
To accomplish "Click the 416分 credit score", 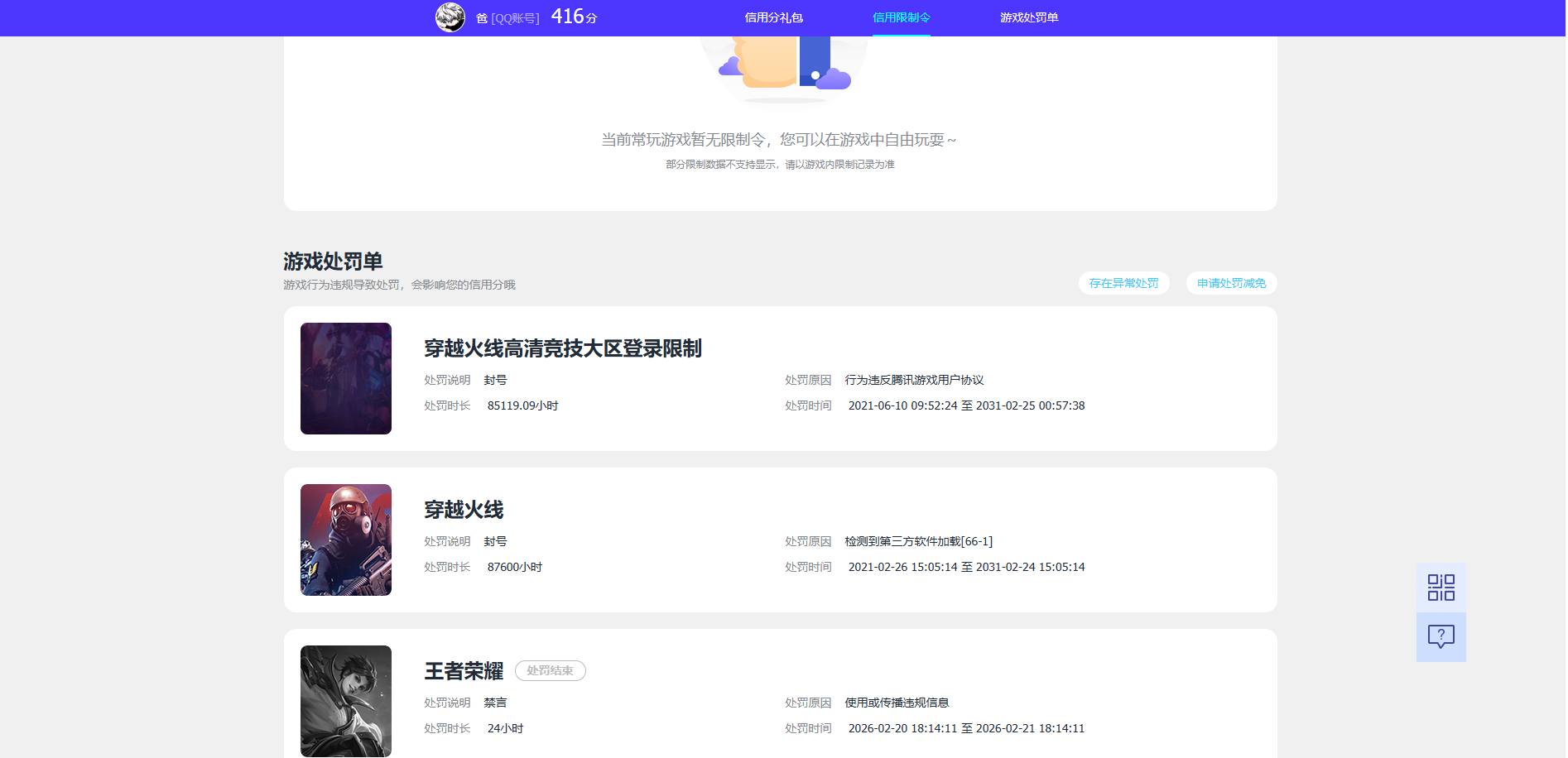I will [x=574, y=17].
